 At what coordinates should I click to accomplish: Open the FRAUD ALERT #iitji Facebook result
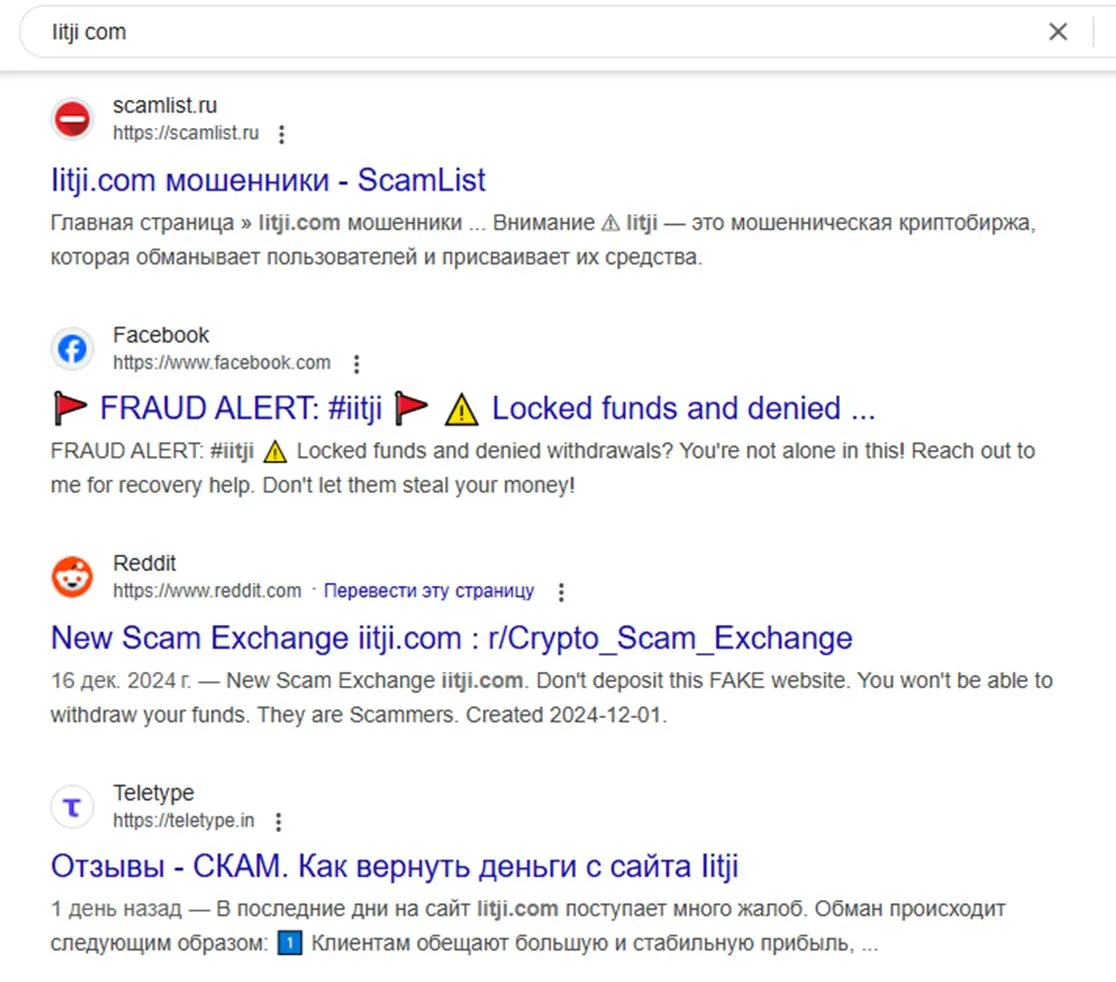click(x=463, y=408)
